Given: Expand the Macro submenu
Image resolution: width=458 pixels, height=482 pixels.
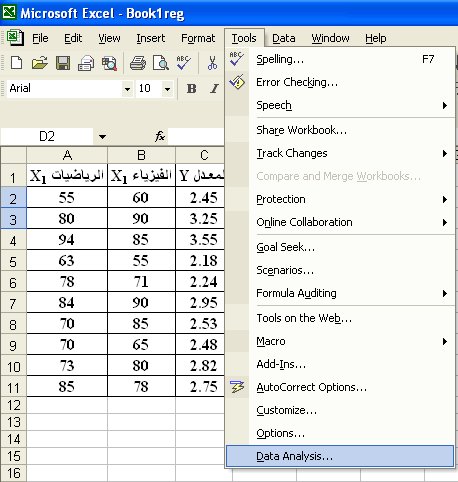Looking at the screenshot, I should 445,341.
